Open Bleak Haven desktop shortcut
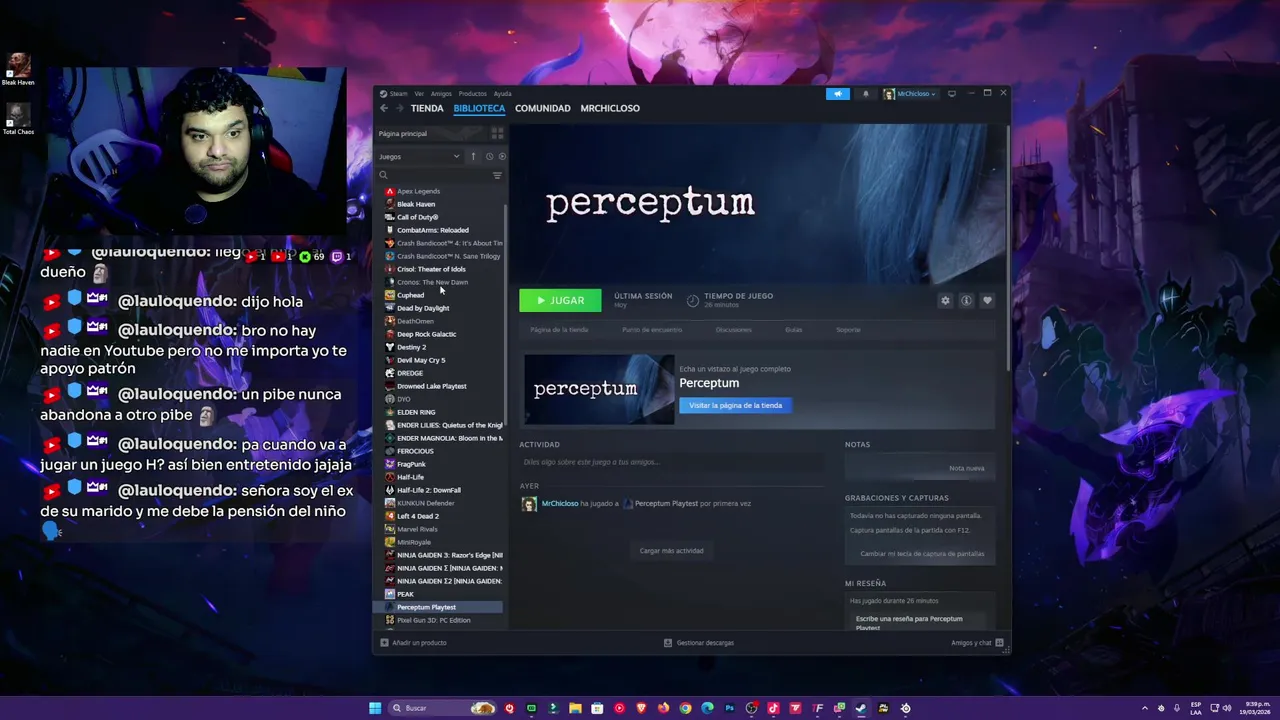Image resolution: width=1280 pixels, height=720 pixels. [18, 69]
